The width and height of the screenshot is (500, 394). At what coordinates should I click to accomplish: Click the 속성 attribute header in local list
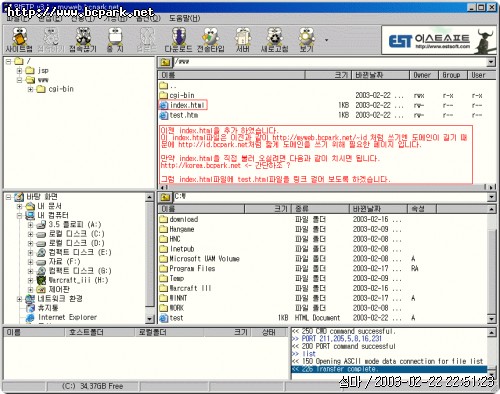click(422, 209)
